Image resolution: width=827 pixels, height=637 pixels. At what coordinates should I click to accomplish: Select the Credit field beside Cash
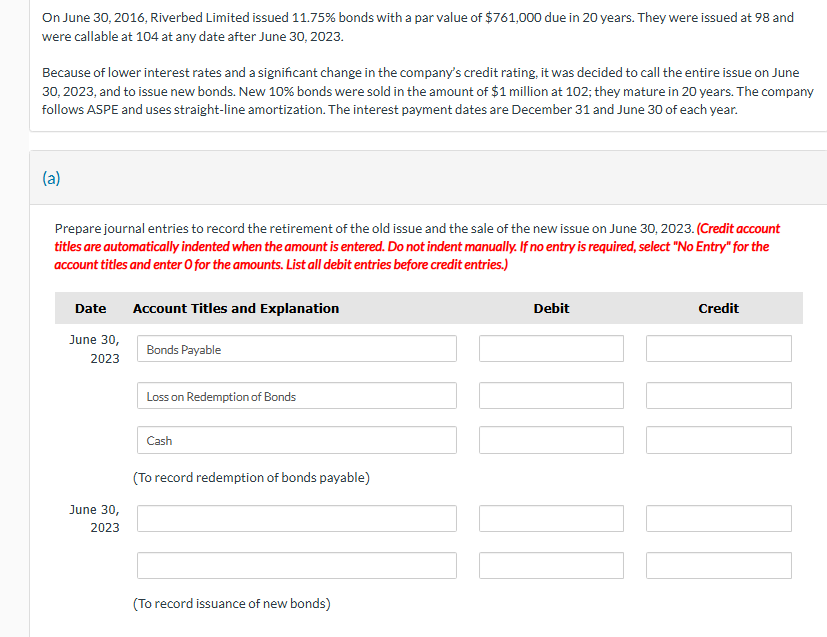click(x=718, y=440)
